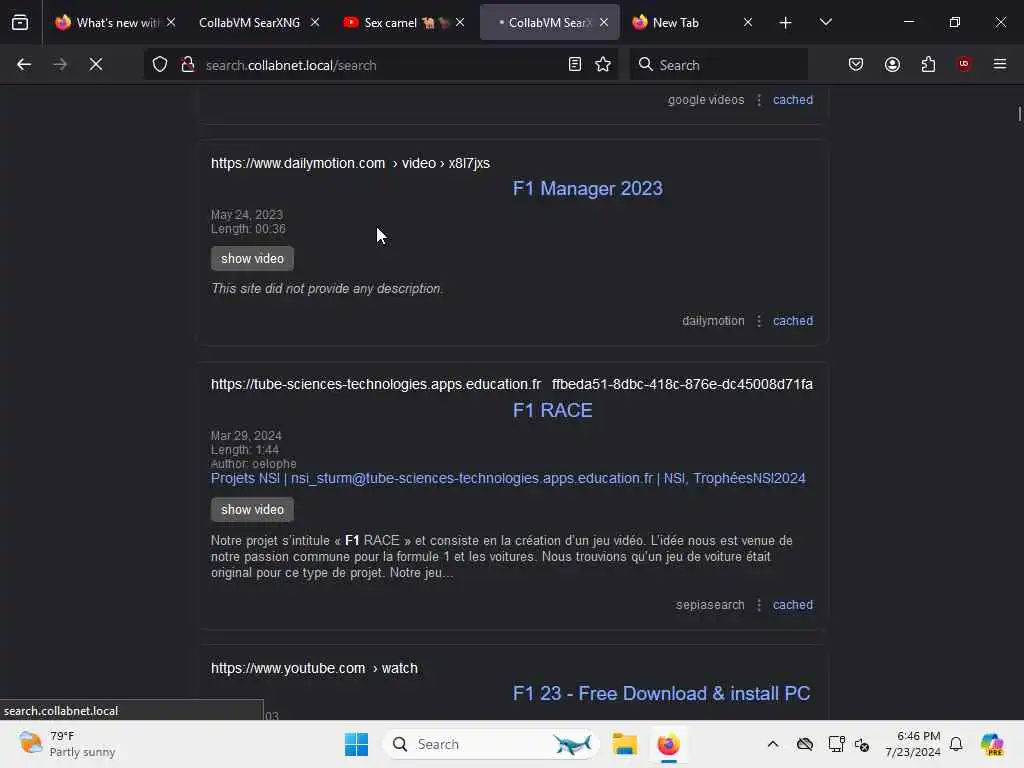Click the volume muted tray icon
Screen dimensions: 1024x768
tap(862, 744)
